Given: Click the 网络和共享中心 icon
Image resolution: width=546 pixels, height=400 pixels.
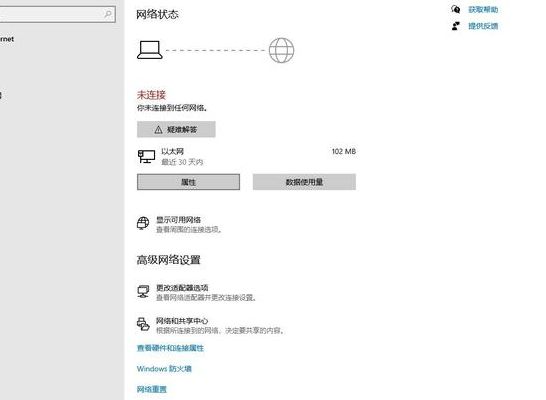Looking at the screenshot, I should click(143, 324).
